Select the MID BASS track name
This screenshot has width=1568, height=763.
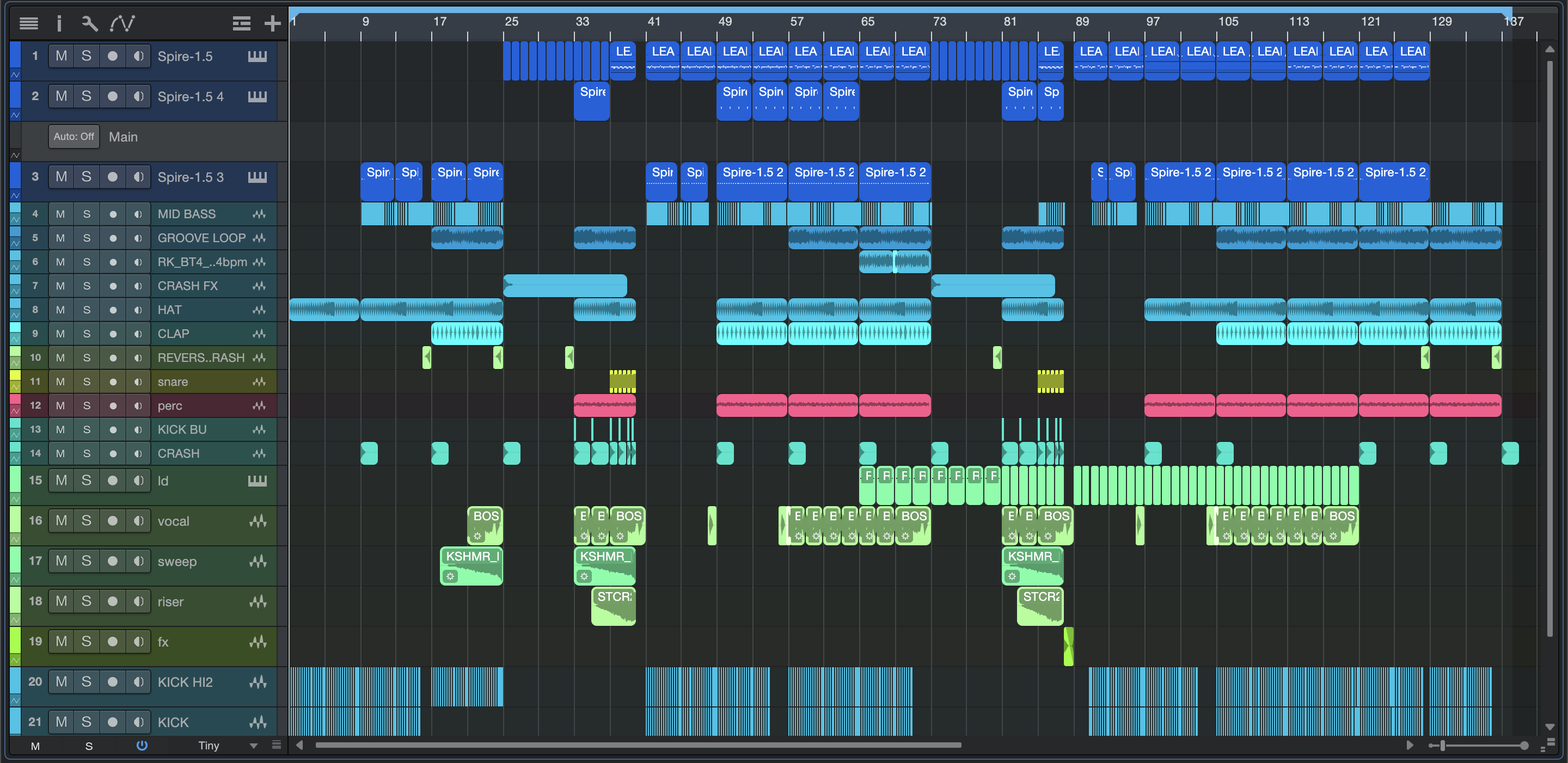[x=186, y=214]
